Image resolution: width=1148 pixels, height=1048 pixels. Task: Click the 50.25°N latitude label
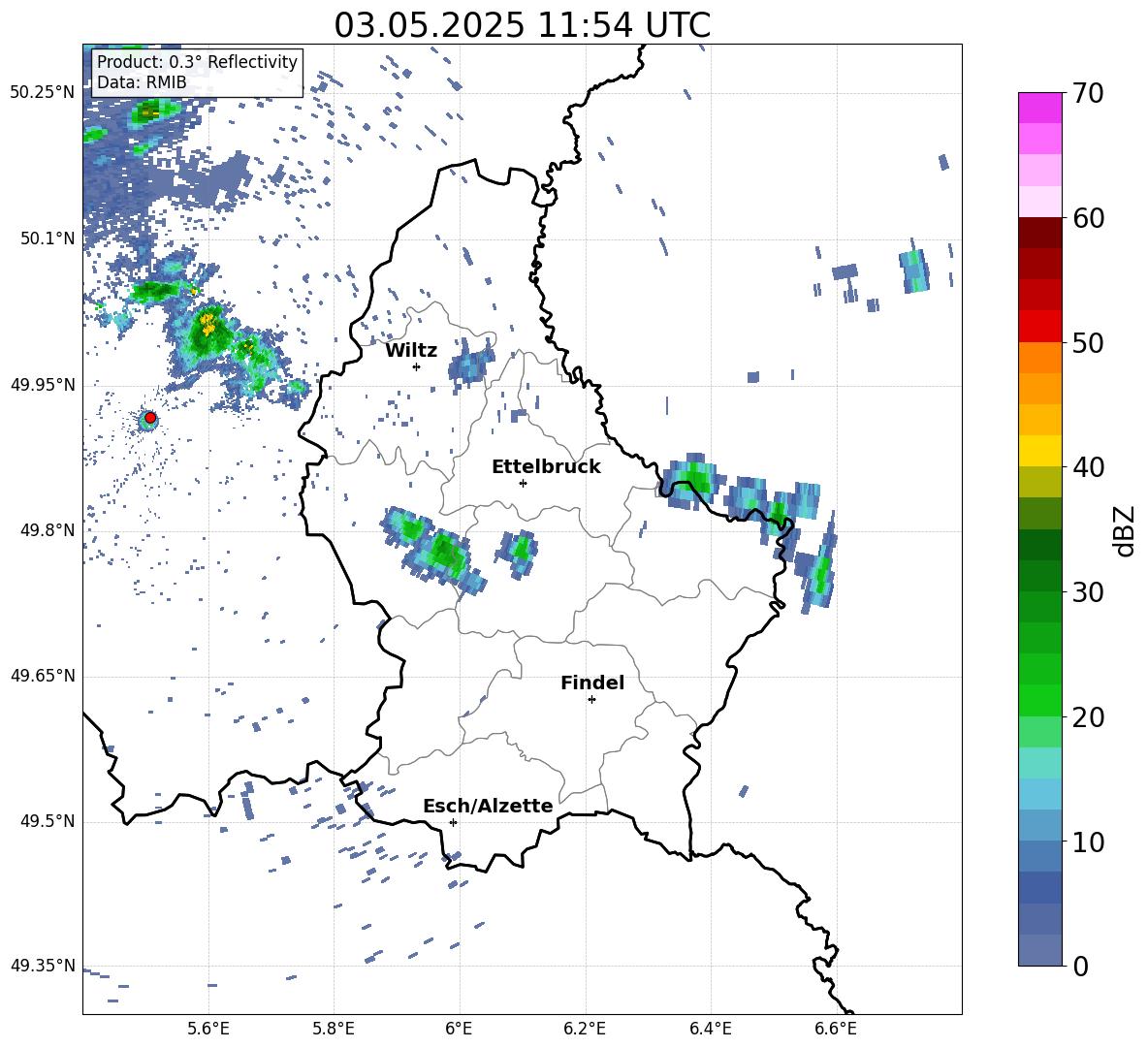click(x=43, y=93)
